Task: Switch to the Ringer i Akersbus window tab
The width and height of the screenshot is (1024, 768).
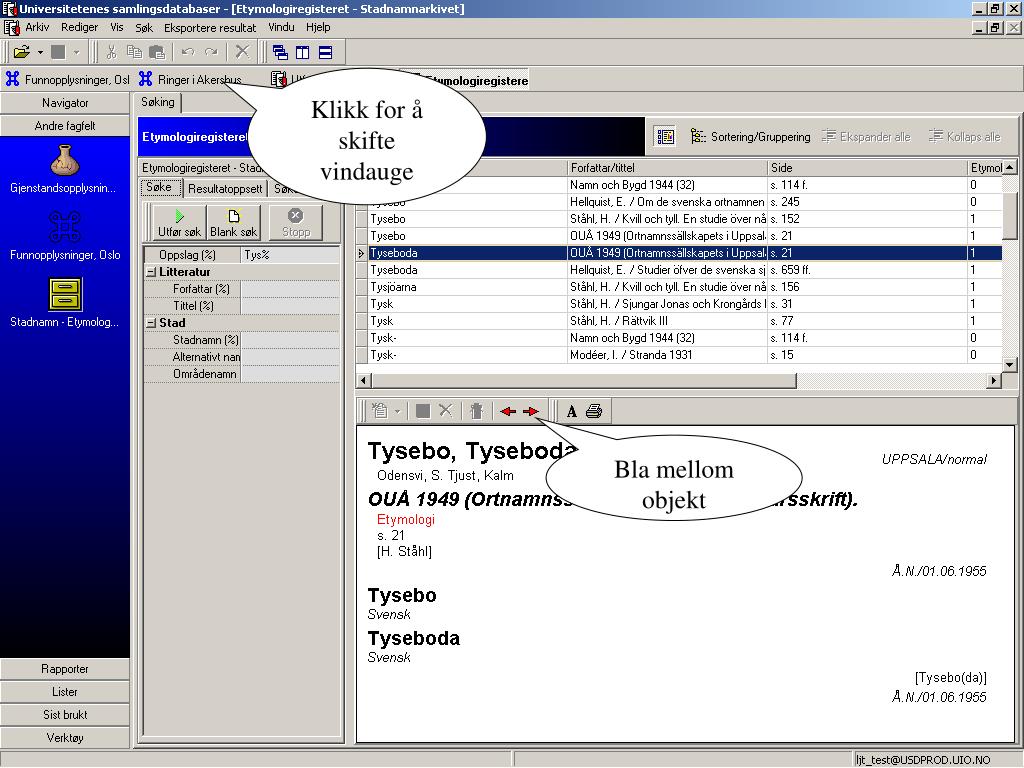Action: (x=191, y=80)
